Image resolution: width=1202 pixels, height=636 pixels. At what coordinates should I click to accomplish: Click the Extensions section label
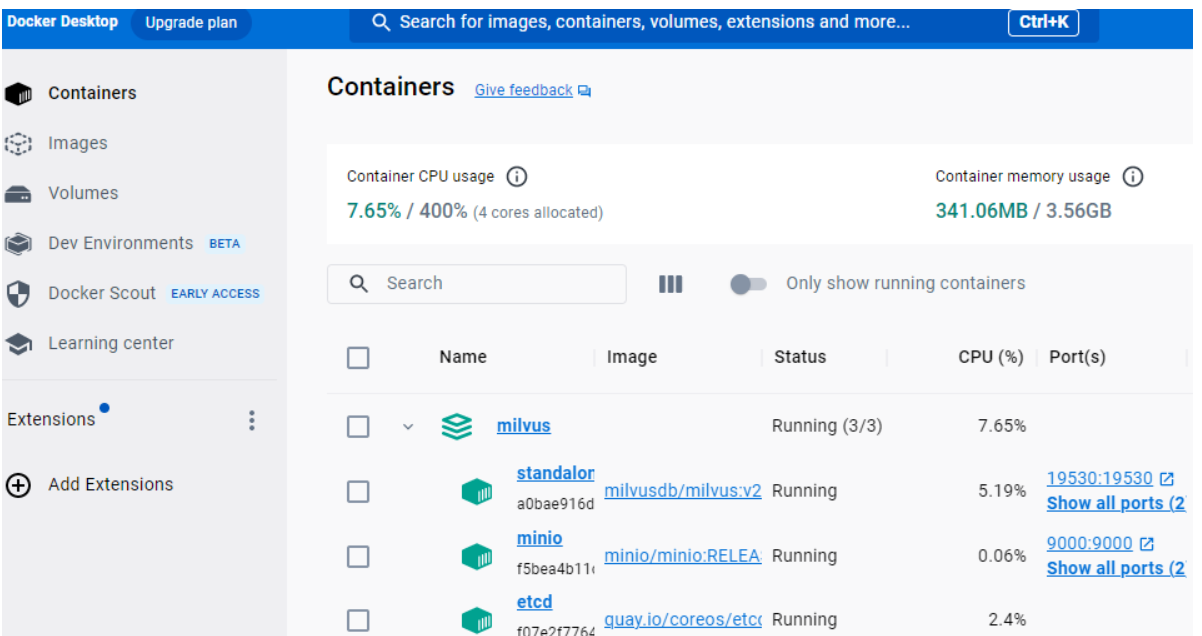pyautogui.click(x=51, y=420)
